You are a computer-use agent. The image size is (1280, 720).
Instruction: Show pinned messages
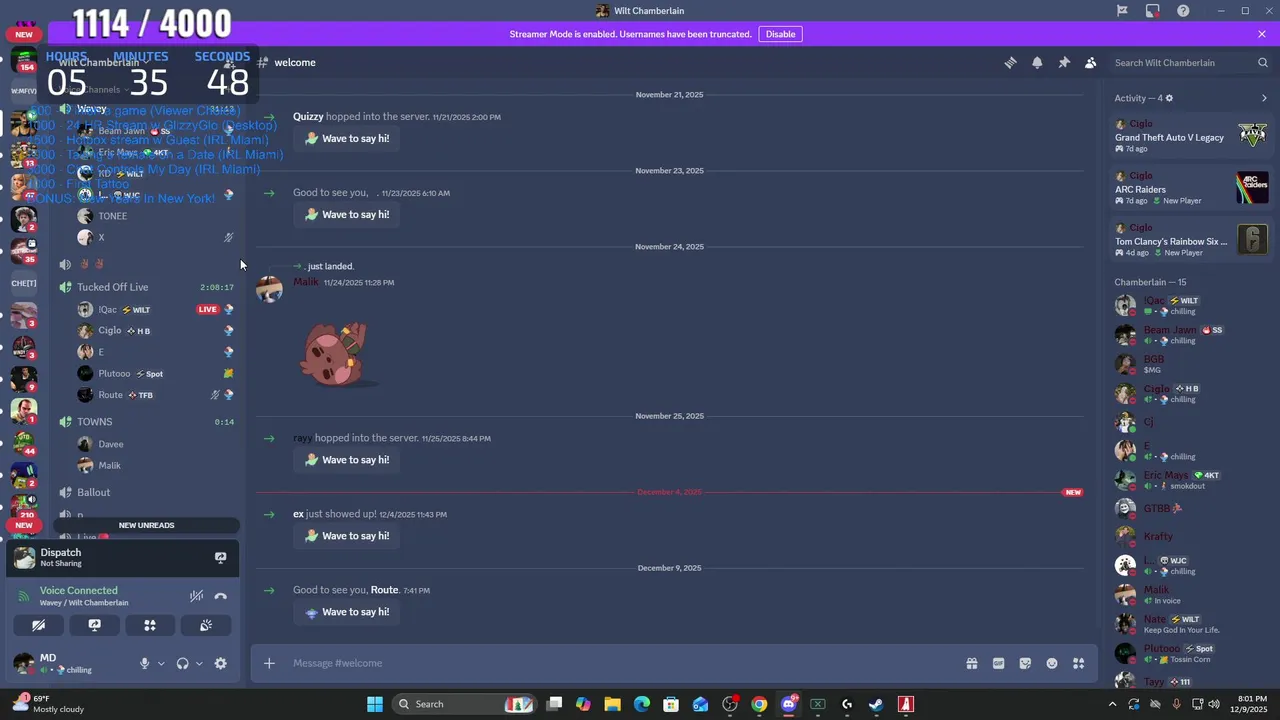(x=1064, y=62)
